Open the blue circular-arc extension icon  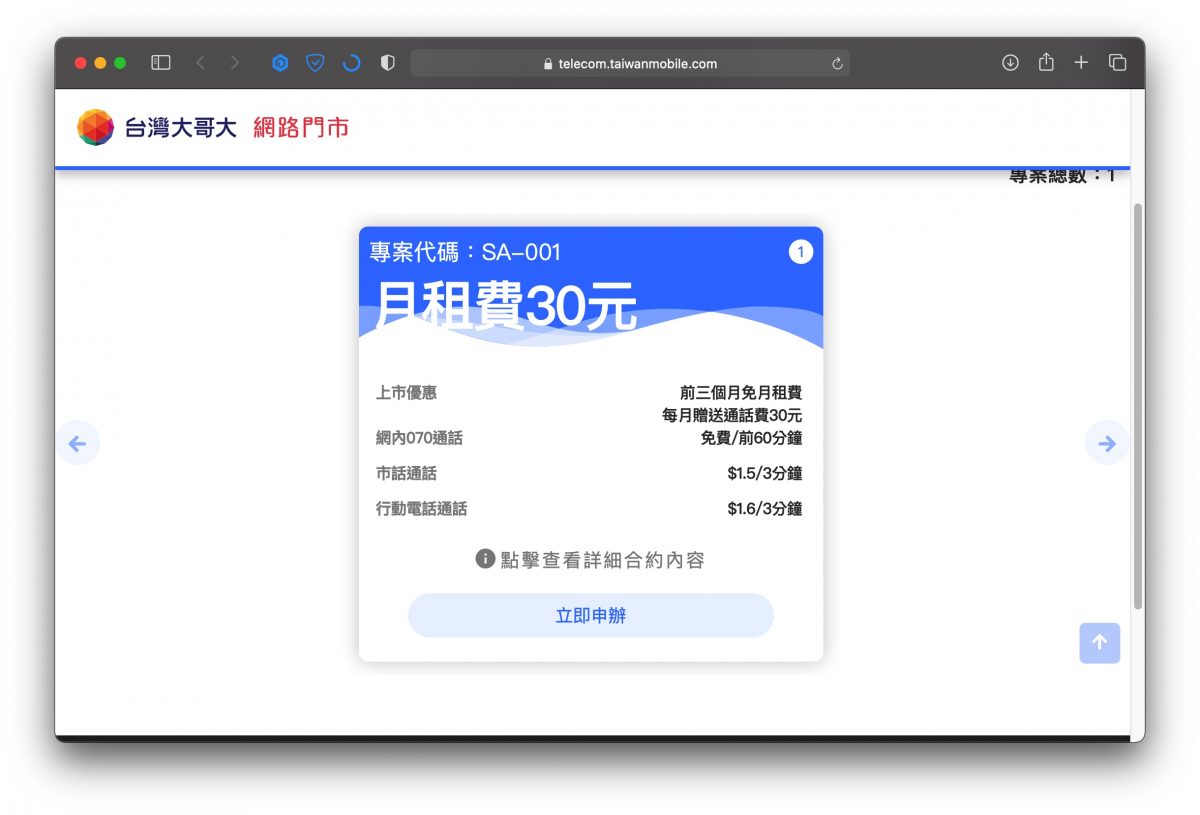coord(351,63)
